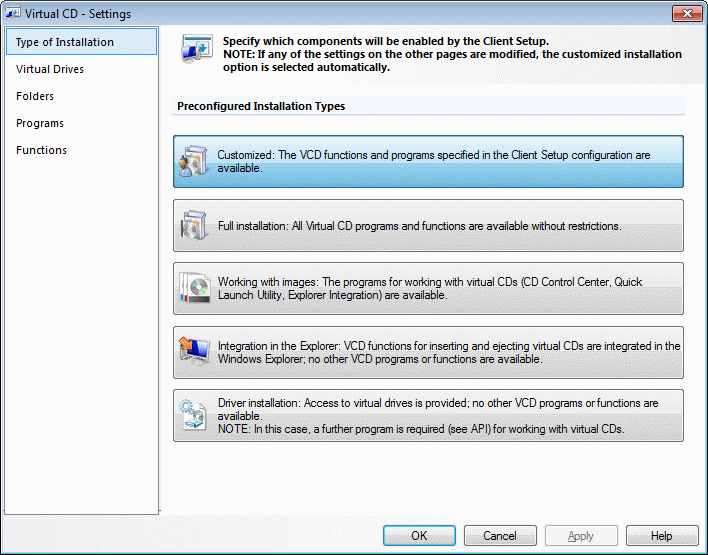This screenshot has height=555, width=708.
Task: Choose Integration in the Explorer option
Action: pyautogui.click(x=430, y=352)
